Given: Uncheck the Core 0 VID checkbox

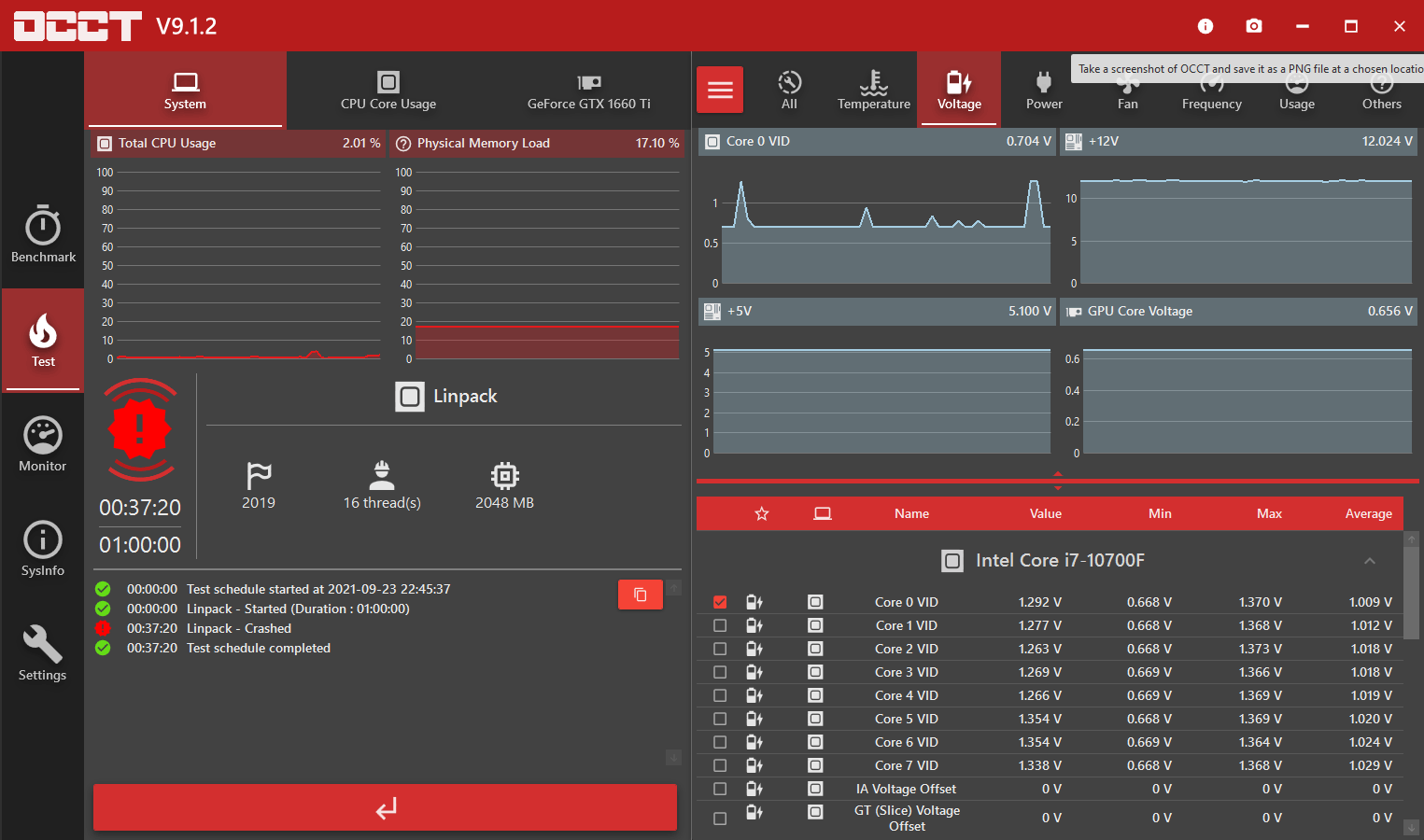Looking at the screenshot, I should [720, 602].
